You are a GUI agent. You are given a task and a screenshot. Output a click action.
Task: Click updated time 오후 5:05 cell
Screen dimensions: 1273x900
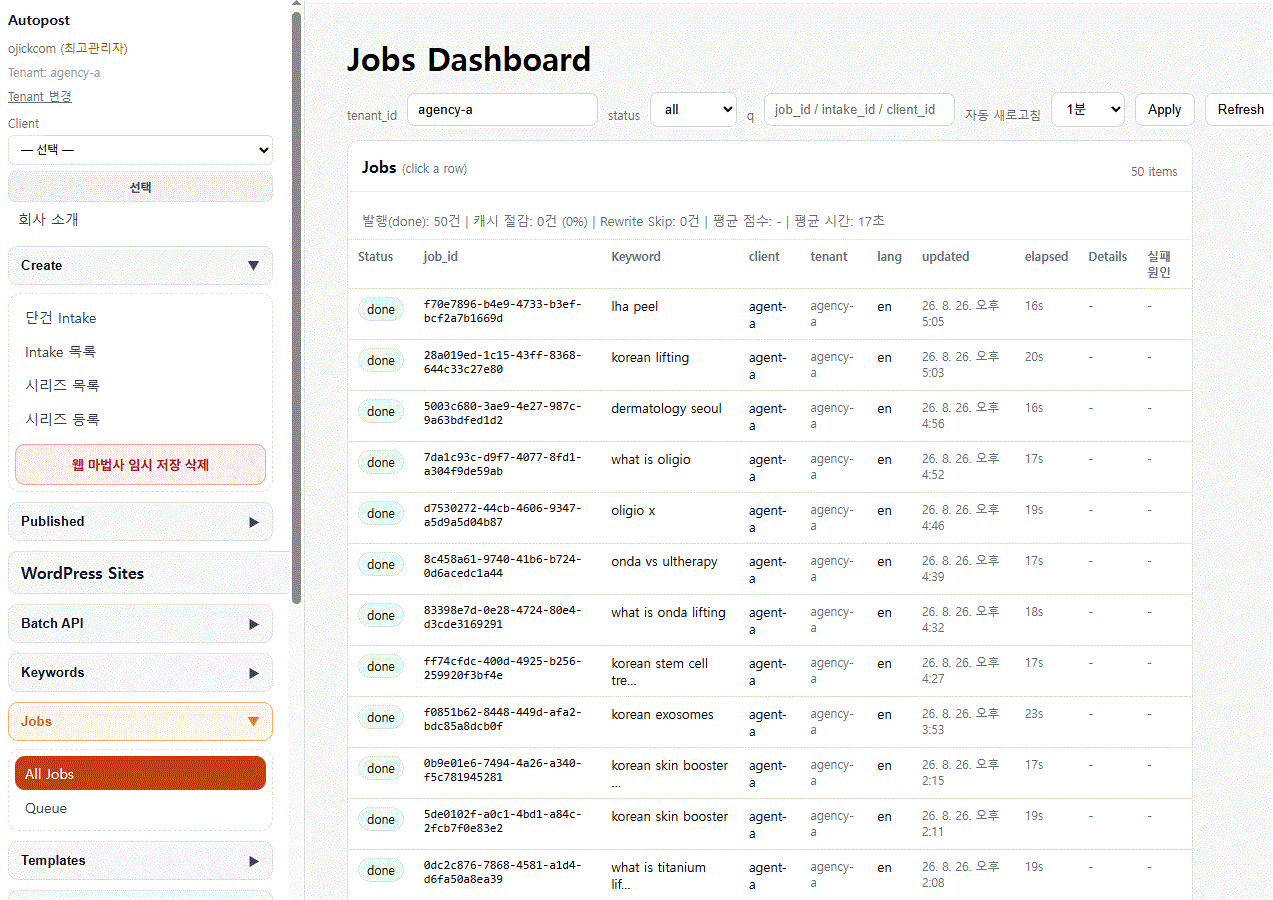pyautogui.click(x=960, y=314)
